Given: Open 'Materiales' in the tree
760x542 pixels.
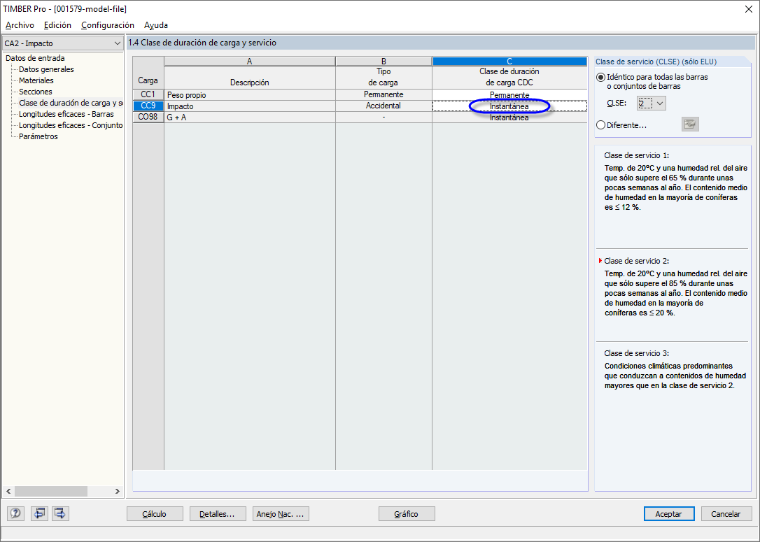Looking at the screenshot, I should point(36,80).
